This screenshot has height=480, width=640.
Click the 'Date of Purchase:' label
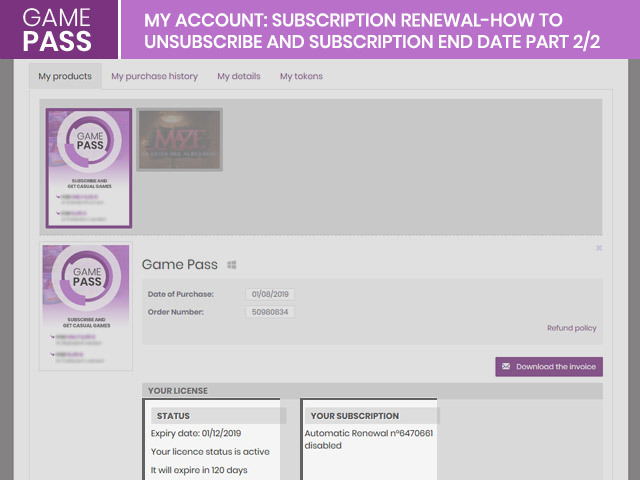[181, 294]
